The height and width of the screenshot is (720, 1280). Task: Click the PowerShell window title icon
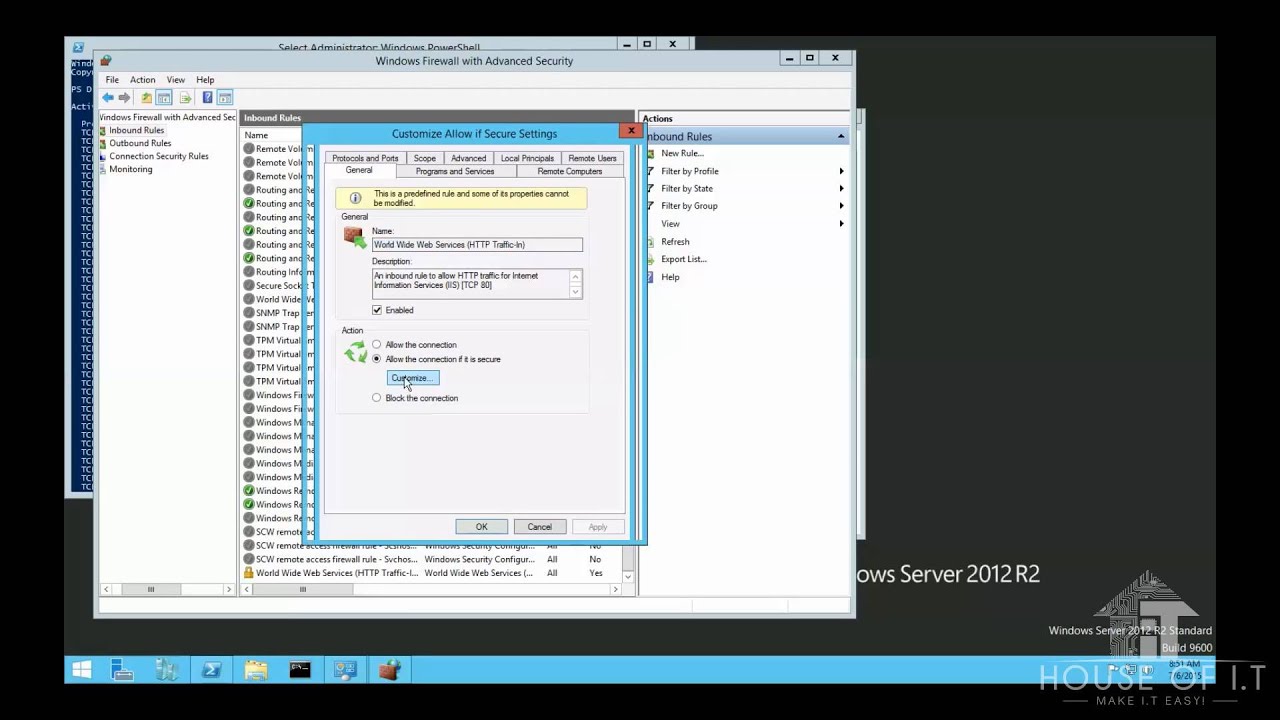78,47
